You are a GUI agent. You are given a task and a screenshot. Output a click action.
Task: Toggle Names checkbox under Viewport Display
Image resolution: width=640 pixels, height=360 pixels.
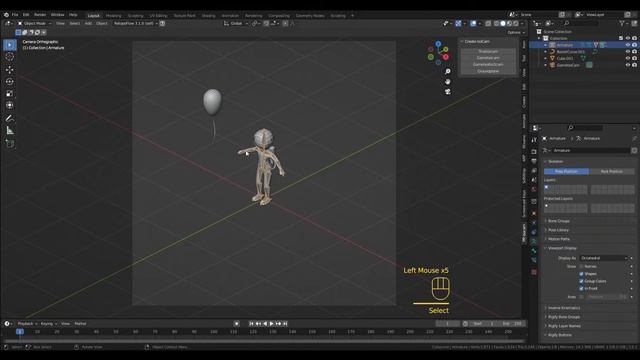point(581,267)
